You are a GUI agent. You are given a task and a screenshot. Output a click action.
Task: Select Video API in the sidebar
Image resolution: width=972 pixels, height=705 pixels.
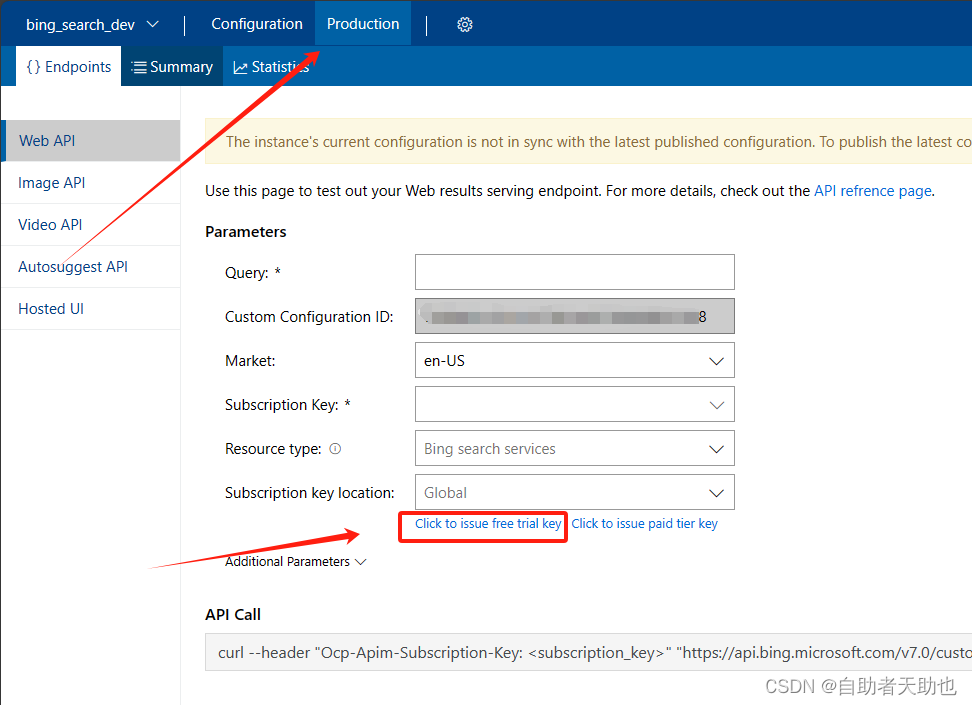click(91, 224)
